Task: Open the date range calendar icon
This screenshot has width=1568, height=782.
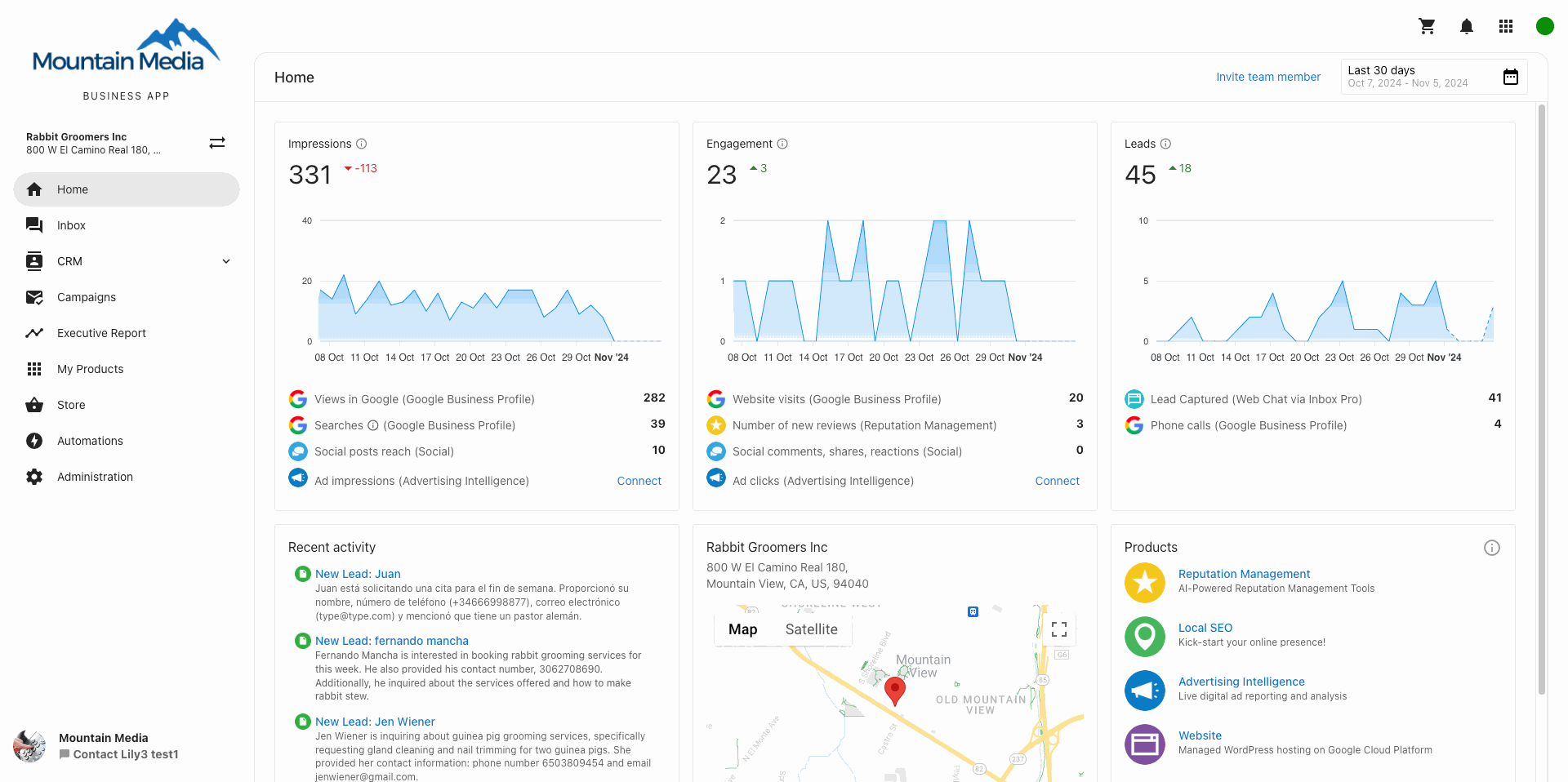Action: click(1511, 77)
